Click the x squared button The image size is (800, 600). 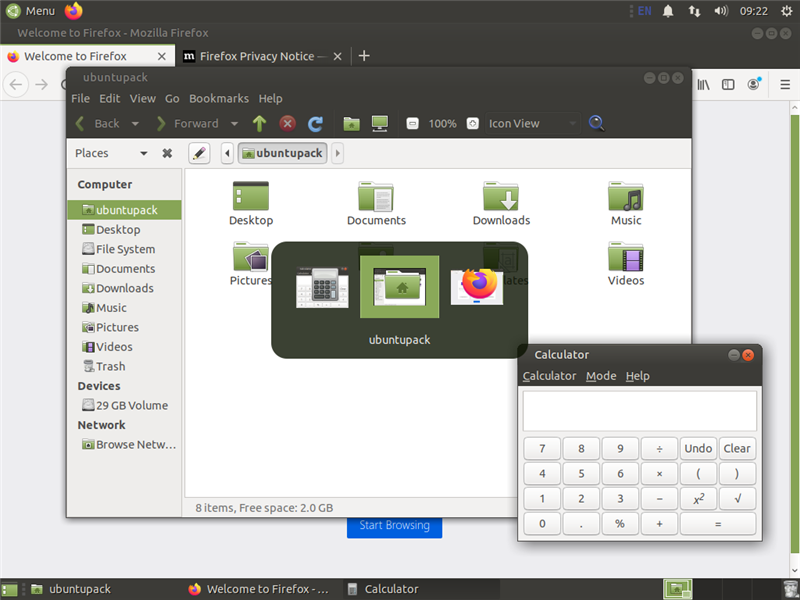pos(698,498)
